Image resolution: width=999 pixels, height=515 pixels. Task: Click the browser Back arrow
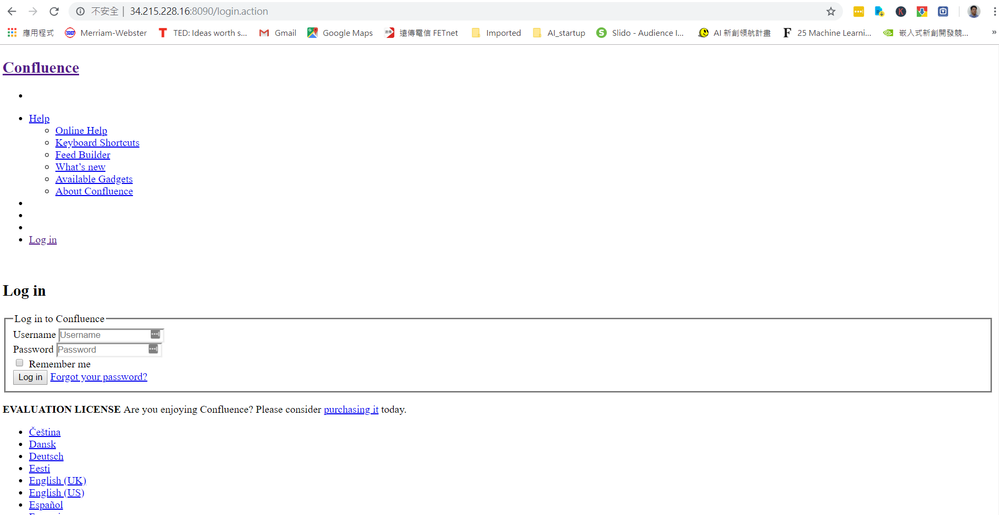pos(11,11)
